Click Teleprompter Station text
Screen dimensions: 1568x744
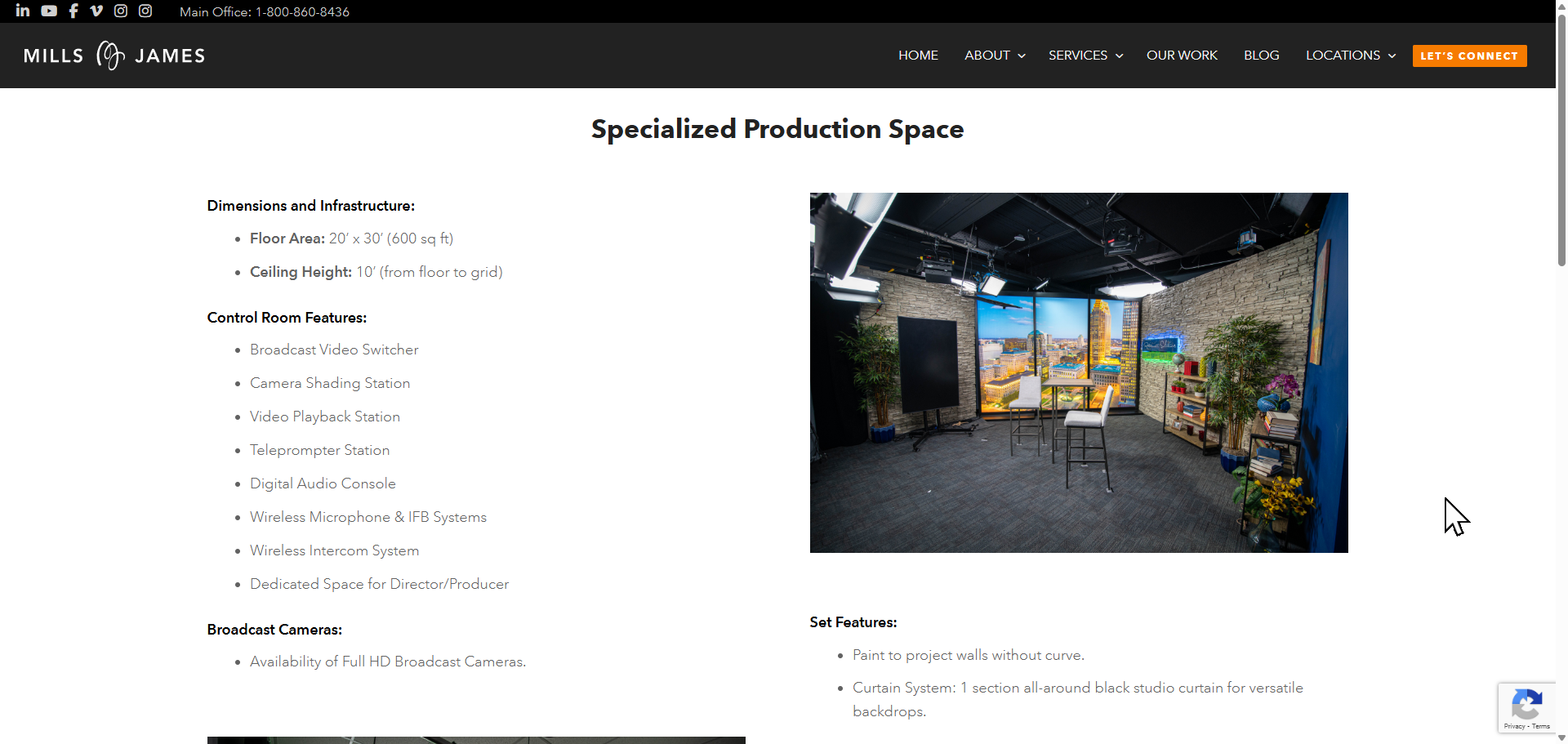[319, 450]
